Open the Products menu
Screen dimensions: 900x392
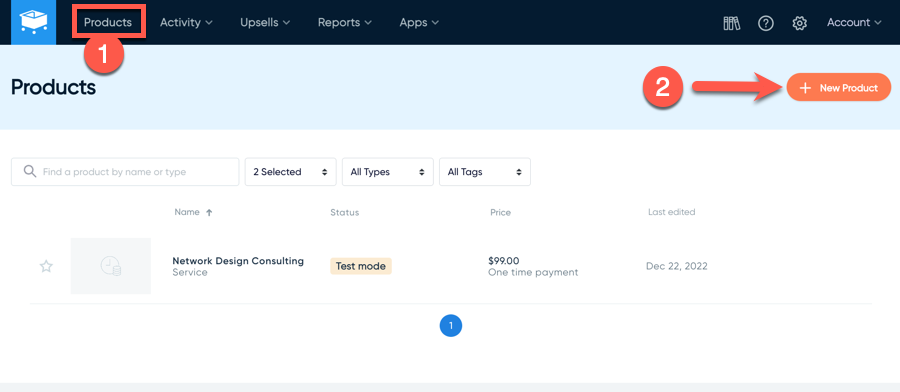tap(108, 22)
